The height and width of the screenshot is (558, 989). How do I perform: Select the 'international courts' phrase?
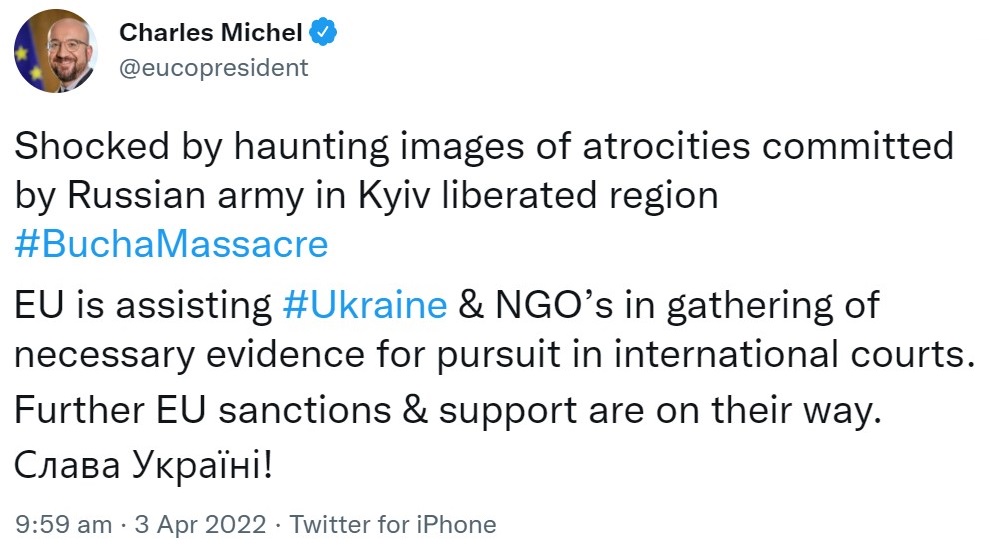[791, 354]
